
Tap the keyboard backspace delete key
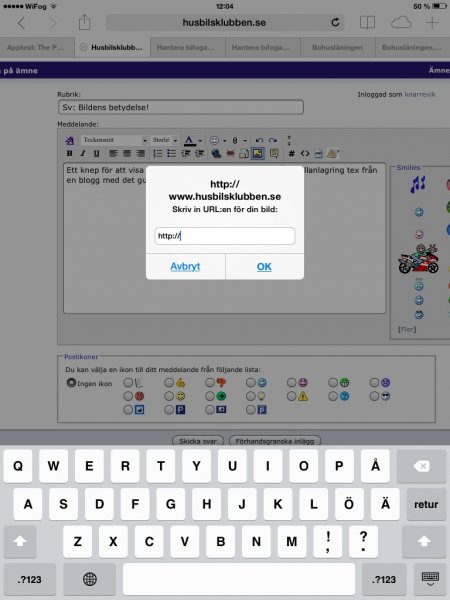point(421,466)
